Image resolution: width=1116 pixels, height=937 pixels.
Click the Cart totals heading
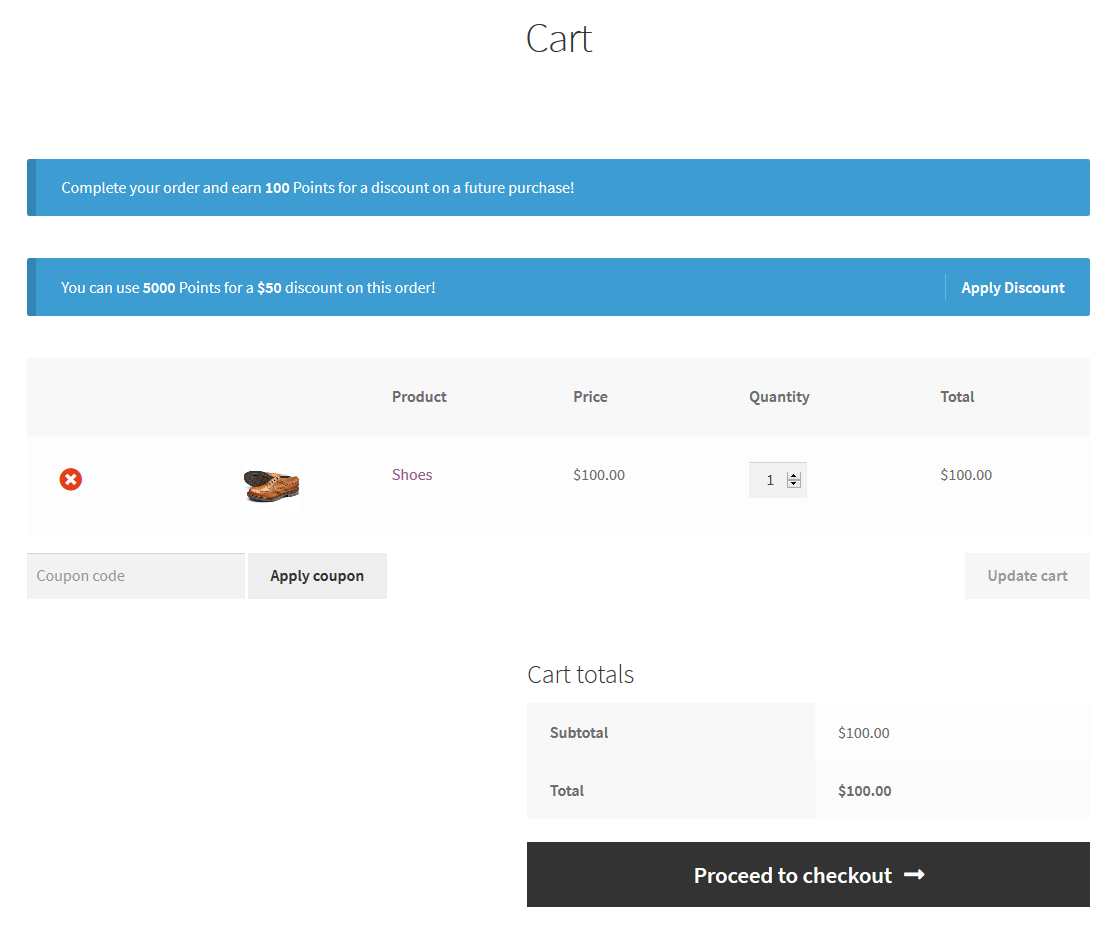coord(580,675)
